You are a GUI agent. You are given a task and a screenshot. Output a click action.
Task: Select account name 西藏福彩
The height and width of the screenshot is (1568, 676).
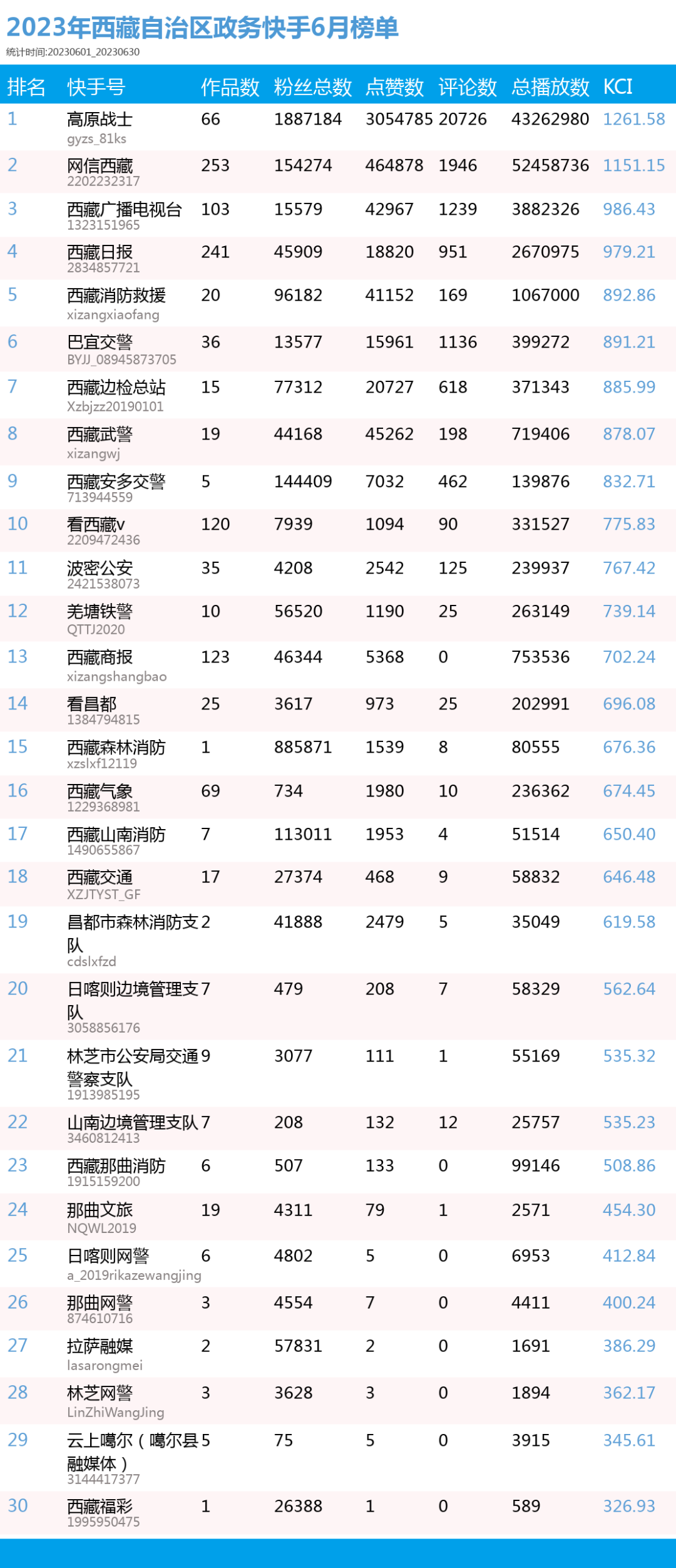pos(100,1506)
